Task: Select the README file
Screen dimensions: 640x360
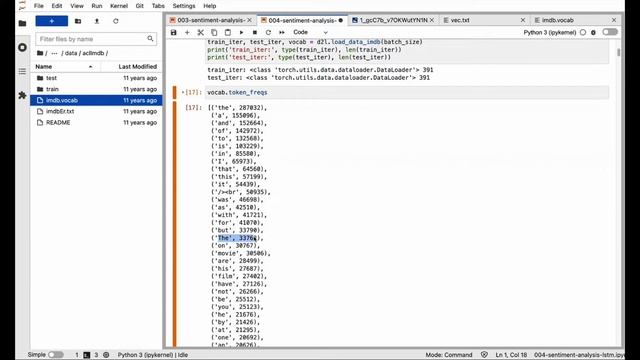Action: pyautogui.click(x=96, y=122)
